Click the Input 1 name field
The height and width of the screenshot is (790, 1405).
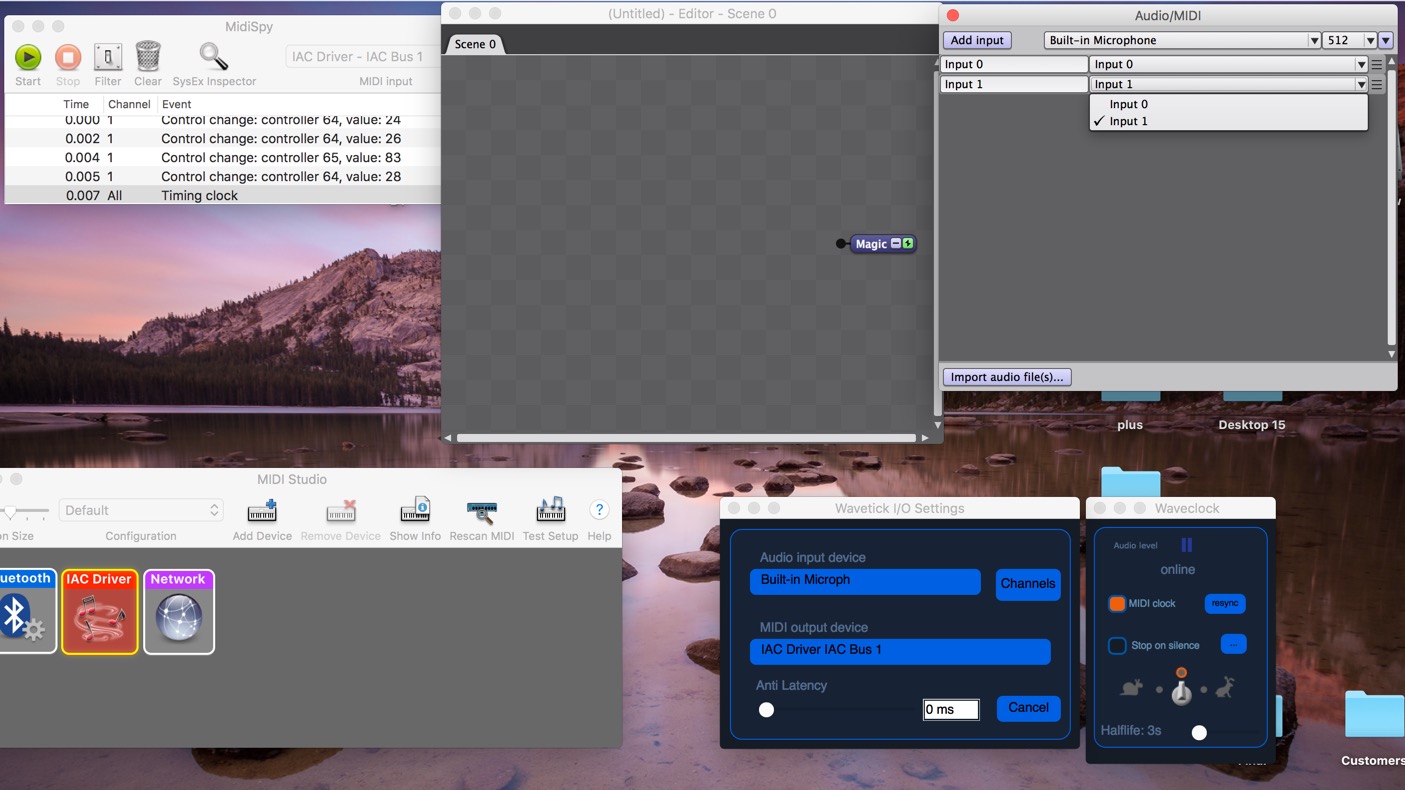click(1014, 84)
